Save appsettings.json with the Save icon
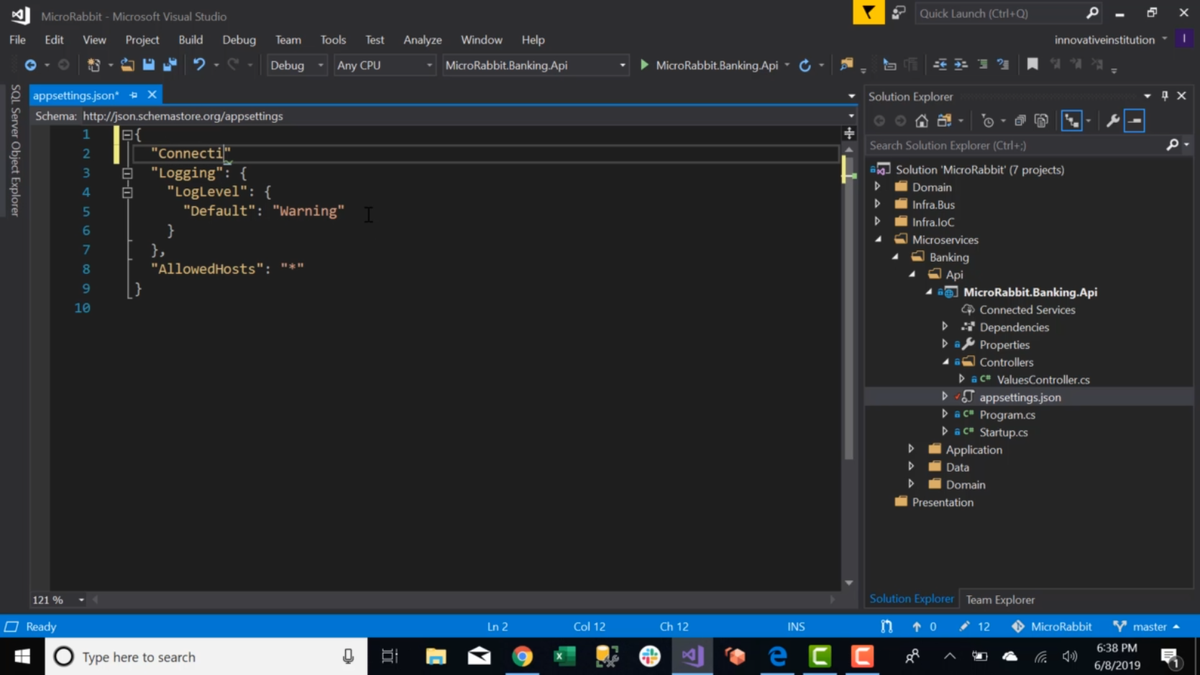 [x=148, y=65]
